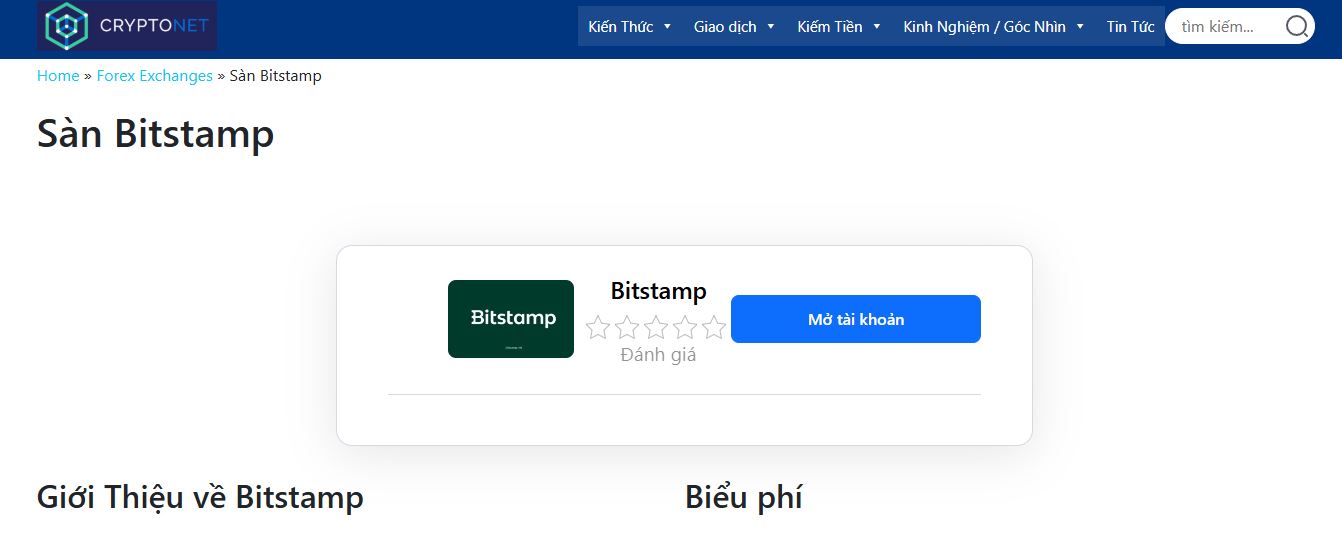
Task: Go to the Tin Tức menu item
Action: tap(1130, 27)
